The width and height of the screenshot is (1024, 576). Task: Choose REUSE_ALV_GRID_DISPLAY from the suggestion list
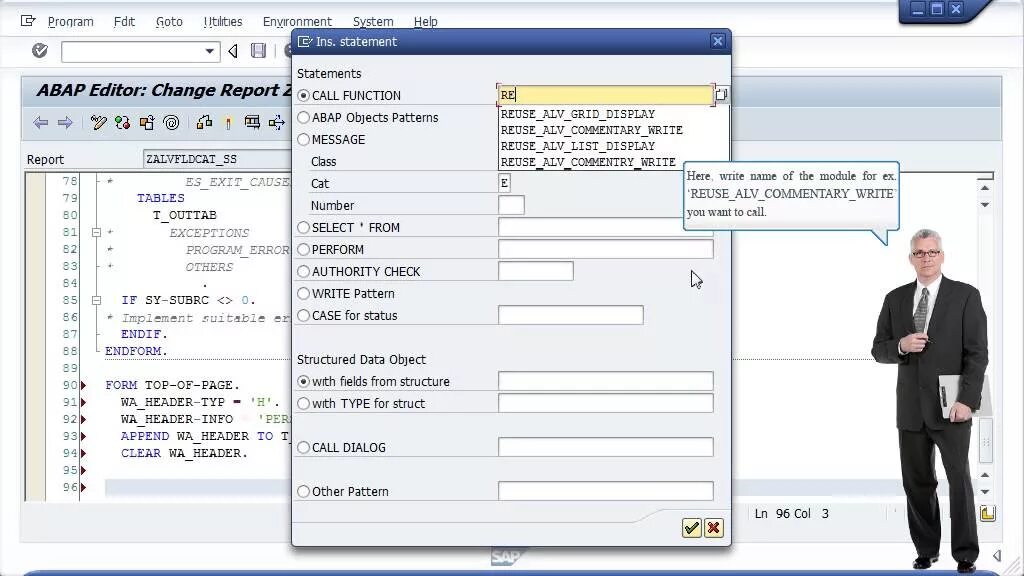click(577, 114)
